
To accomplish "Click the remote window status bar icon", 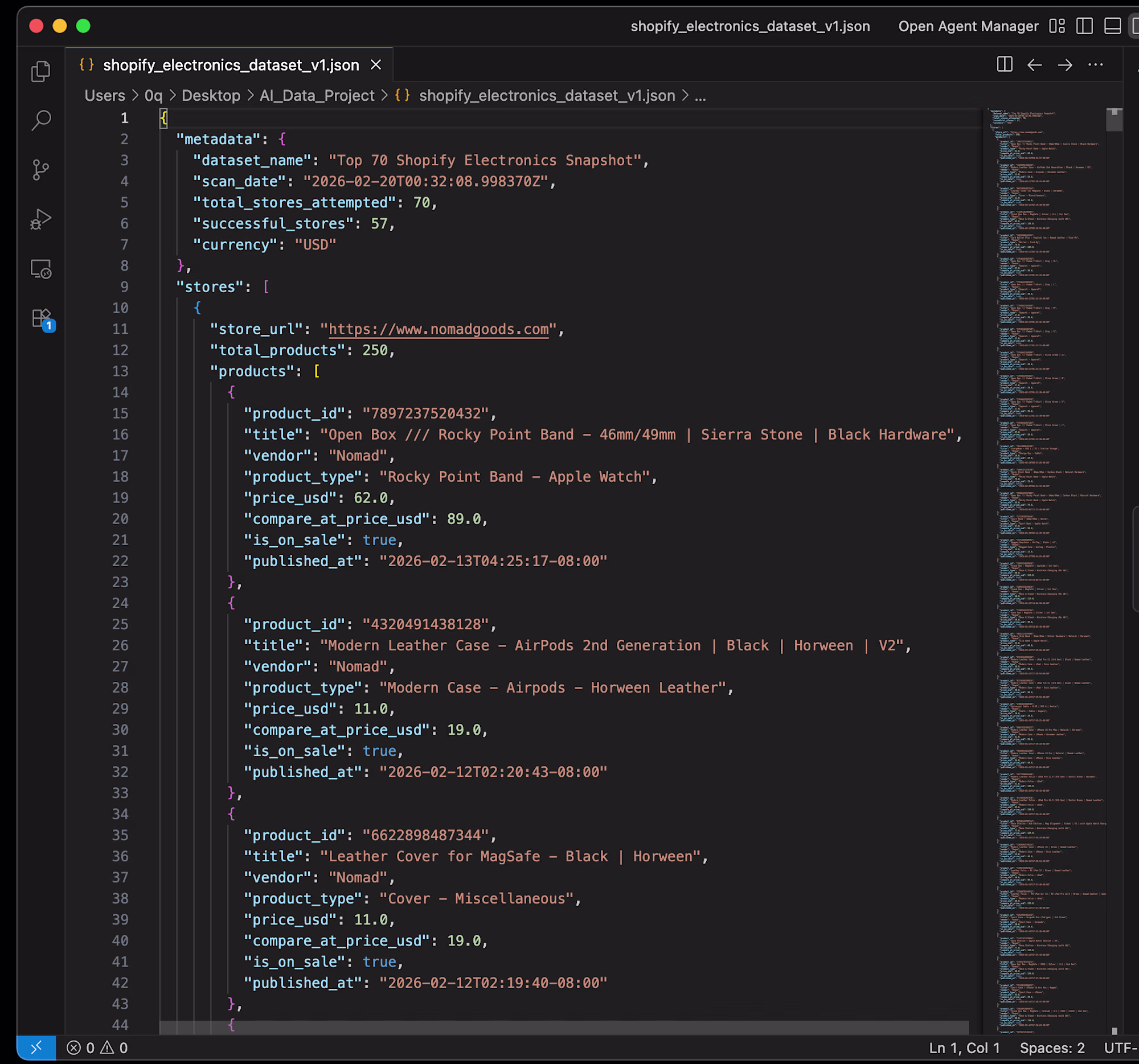I will click(36, 1047).
